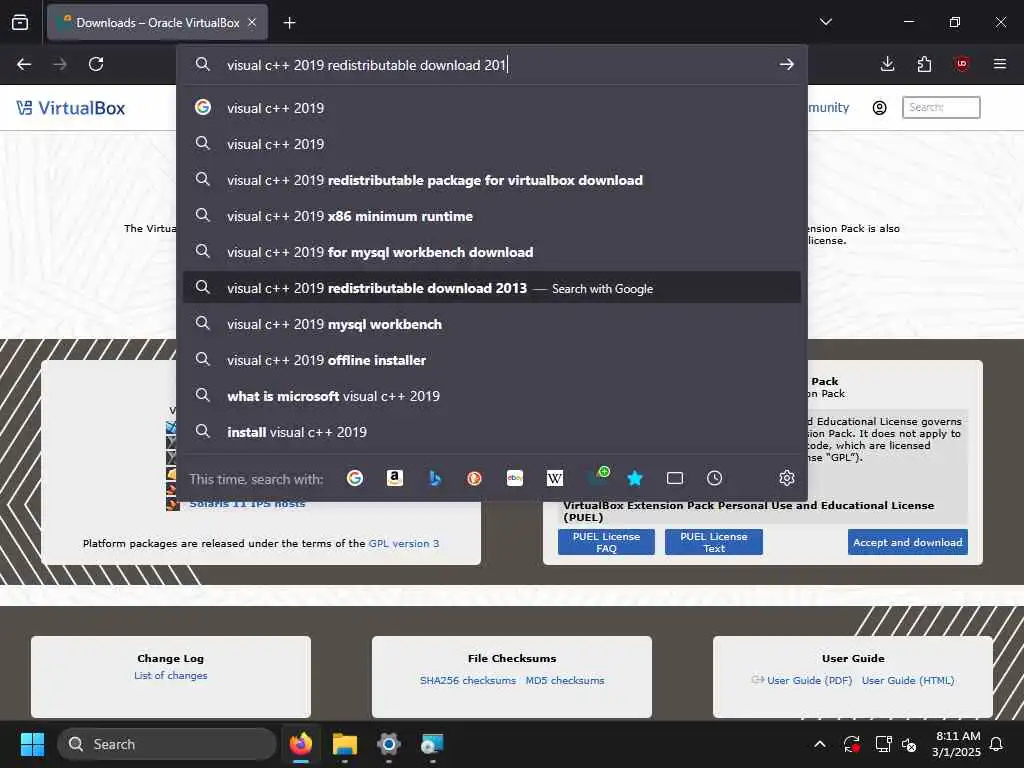The height and width of the screenshot is (768, 1024).
Task: Search this time with eBay
Action: click(515, 478)
